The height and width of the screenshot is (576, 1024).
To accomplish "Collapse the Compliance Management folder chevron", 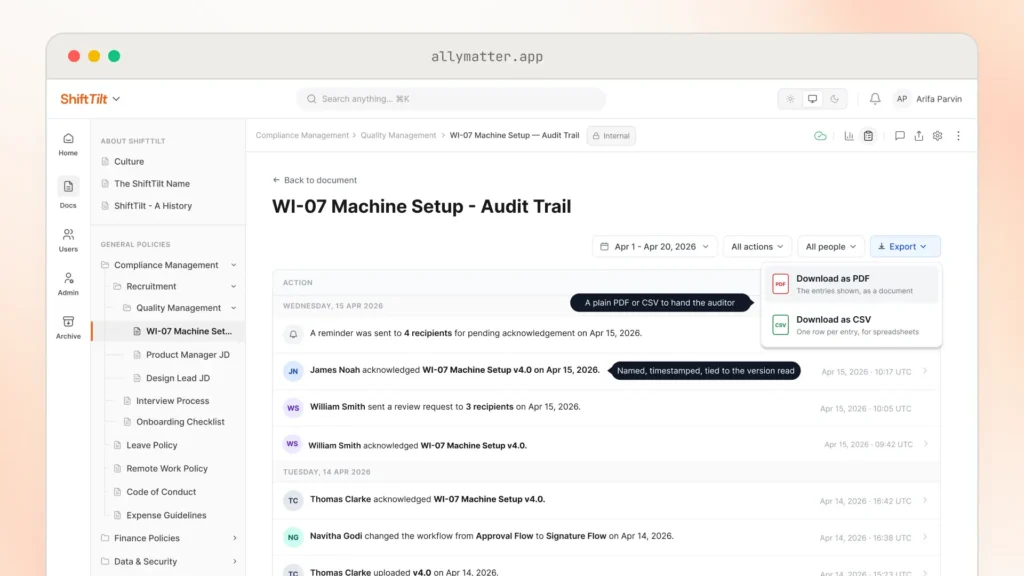I will (x=233, y=265).
